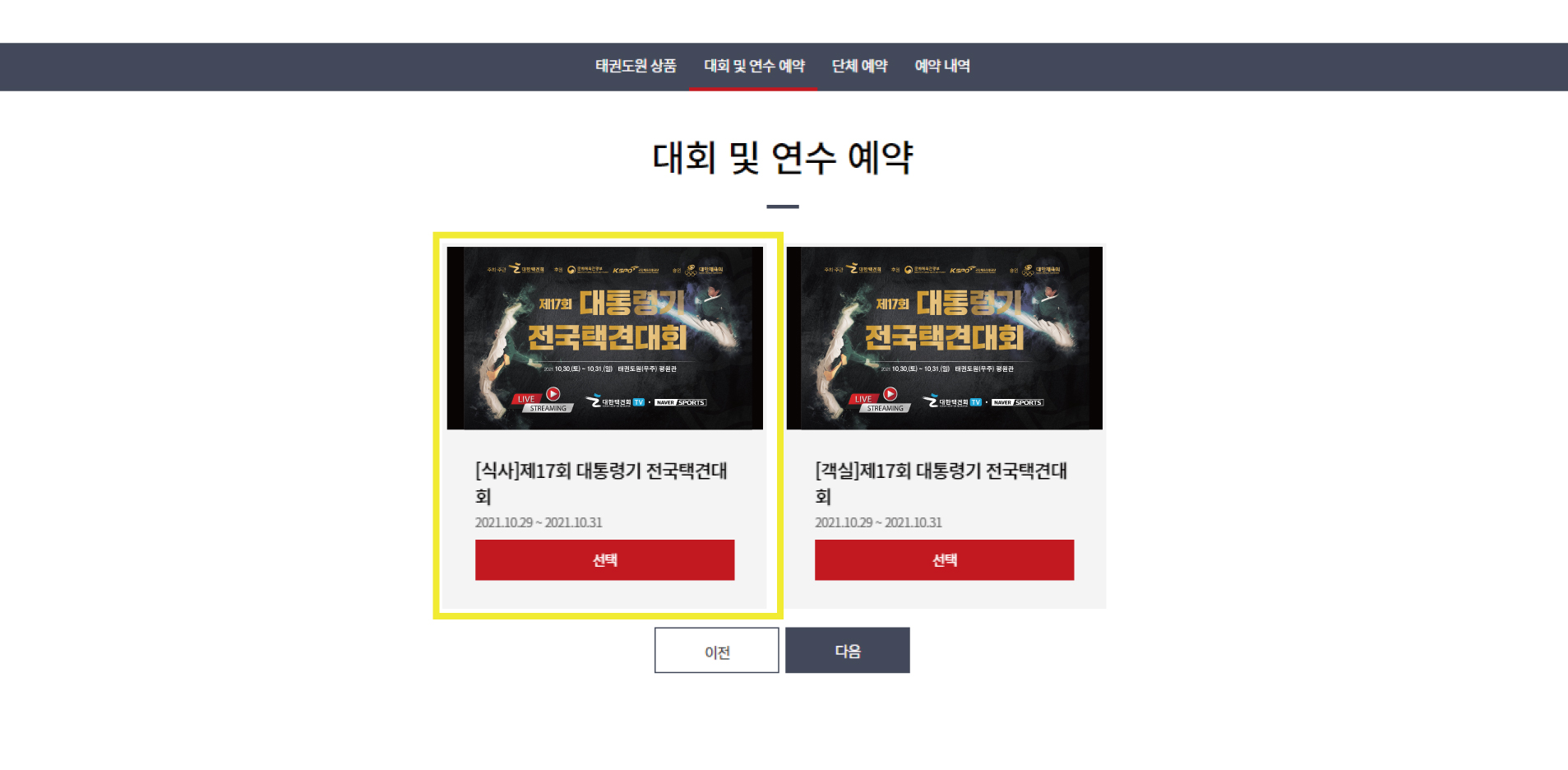
Task: Click the KSPO logo on [식사] poster
Action: point(636,270)
